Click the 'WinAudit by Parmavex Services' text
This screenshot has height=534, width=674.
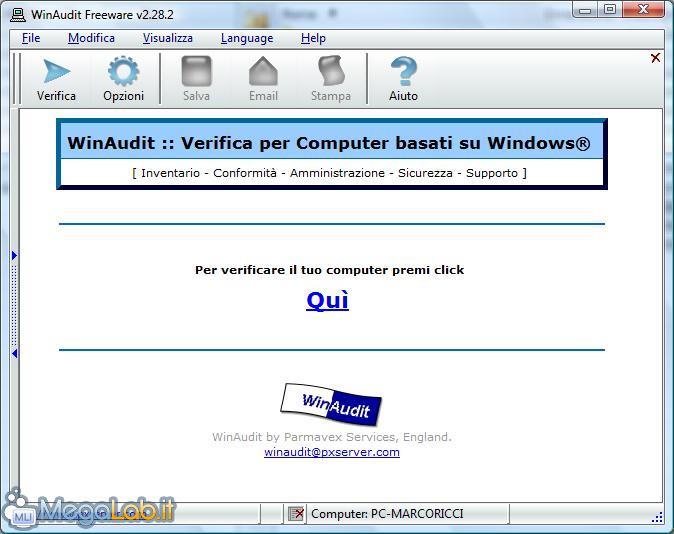point(332,437)
